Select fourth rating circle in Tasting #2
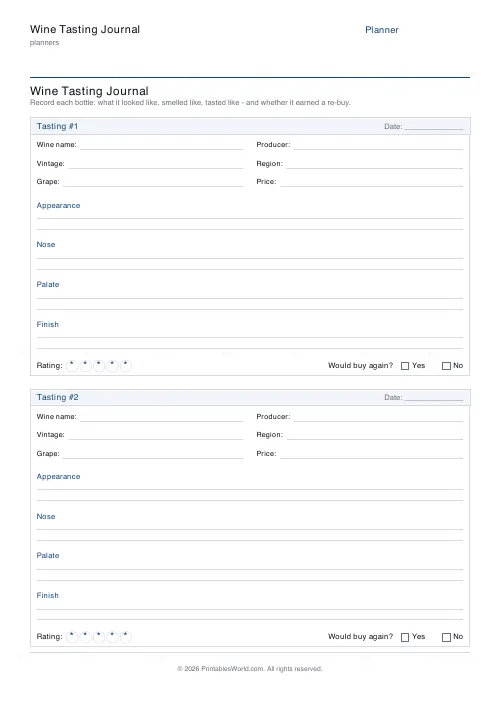500x708 pixels. 112,637
